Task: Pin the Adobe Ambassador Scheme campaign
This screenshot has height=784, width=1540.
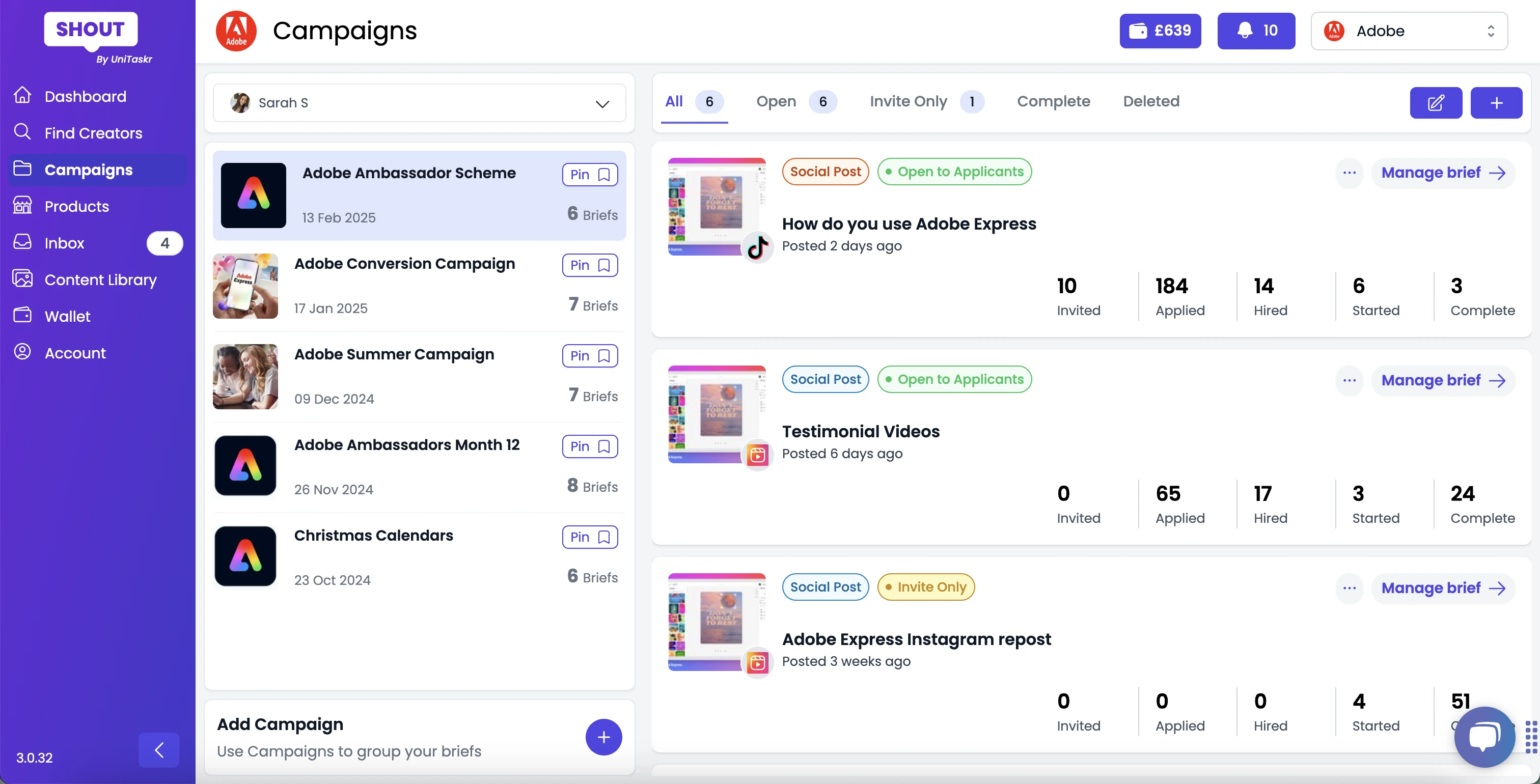Action: 589,175
